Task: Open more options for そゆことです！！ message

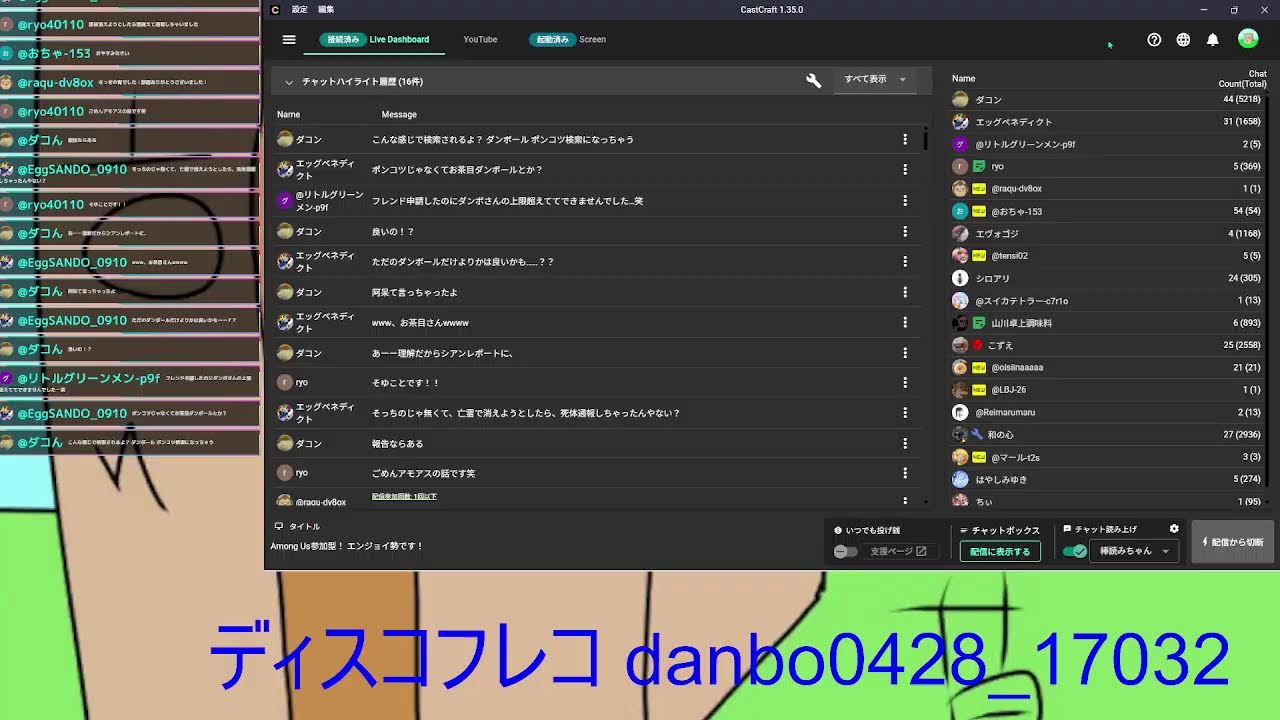Action: point(905,383)
